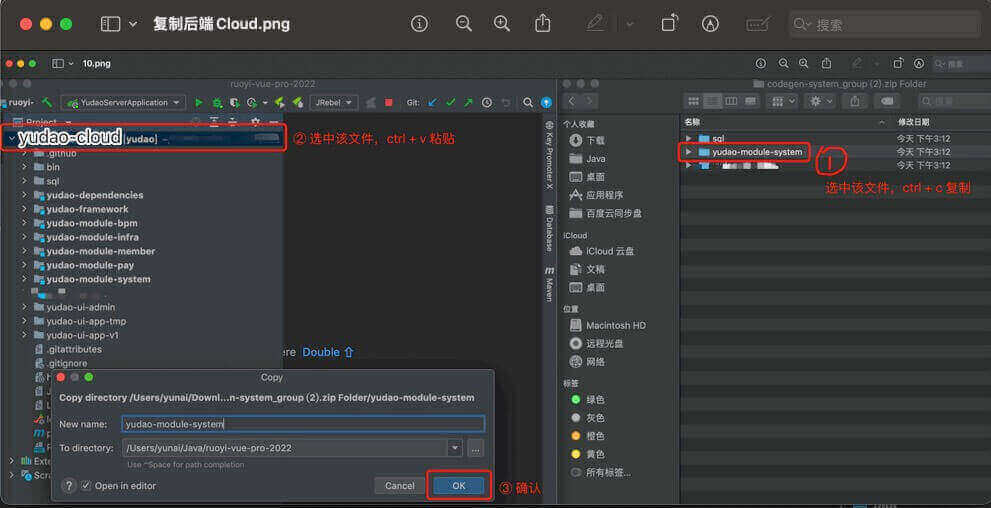
Task: Toggle the Open in editor checkbox
Action: (86, 486)
